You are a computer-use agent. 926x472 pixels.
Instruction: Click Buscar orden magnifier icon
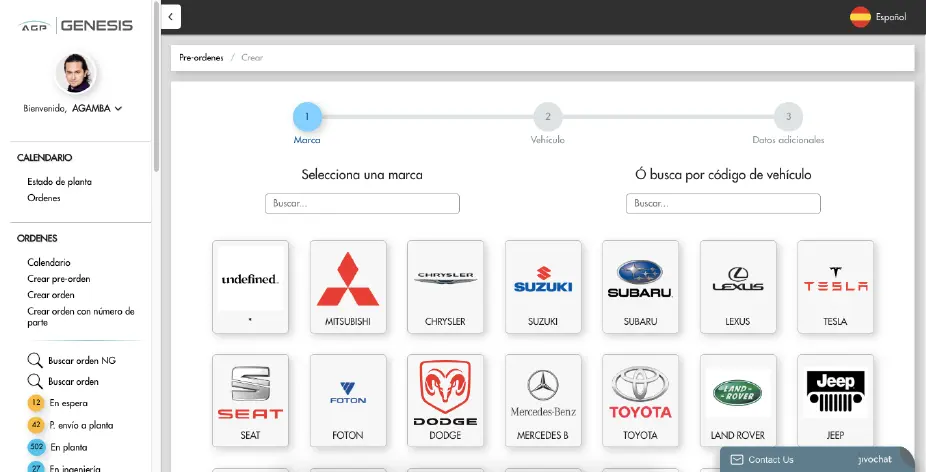pyautogui.click(x=35, y=382)
